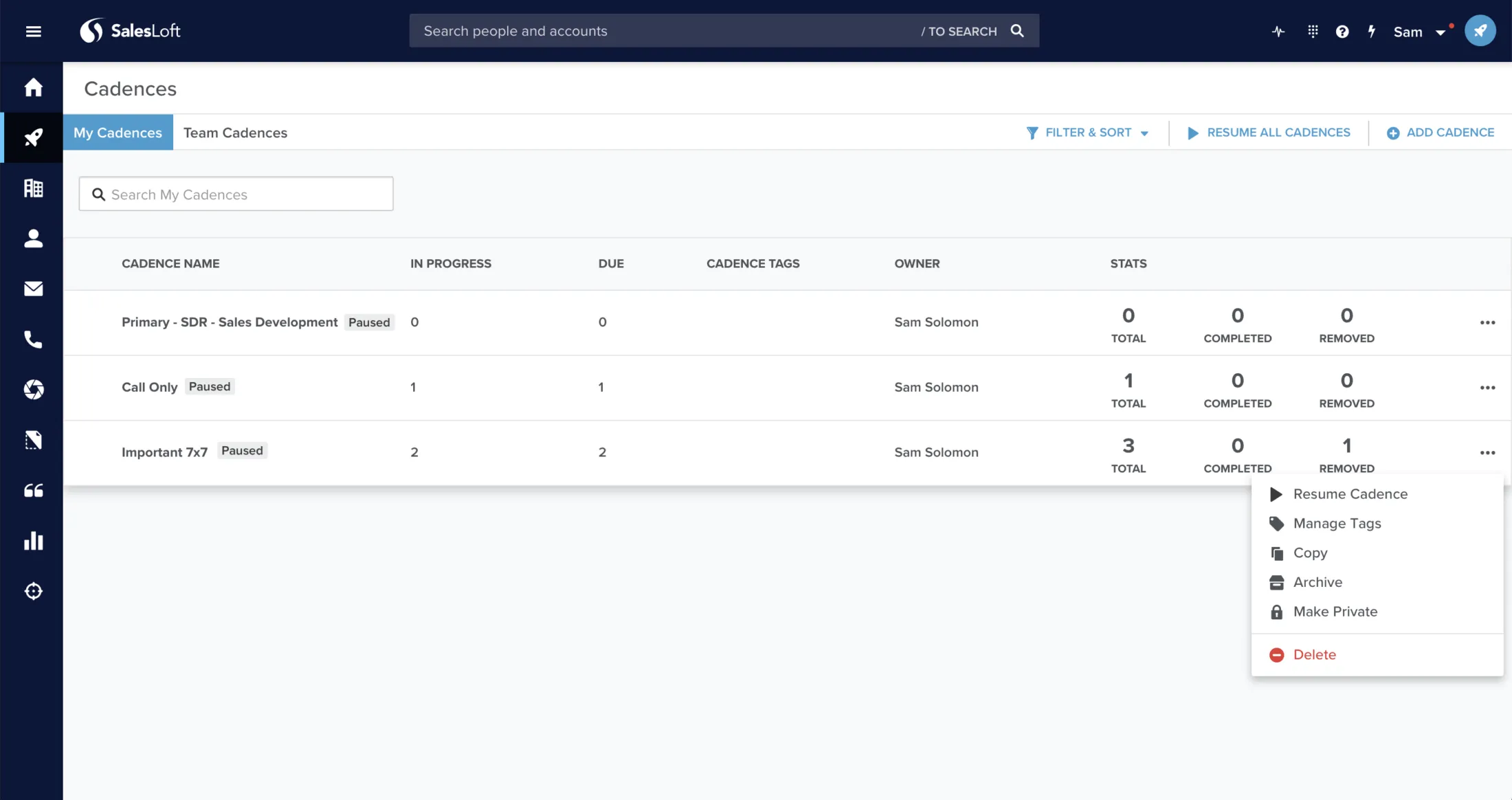This screenshot has width=1512, height=800.
Task: Click the Search My Cadences field
Action: point(236,195)
